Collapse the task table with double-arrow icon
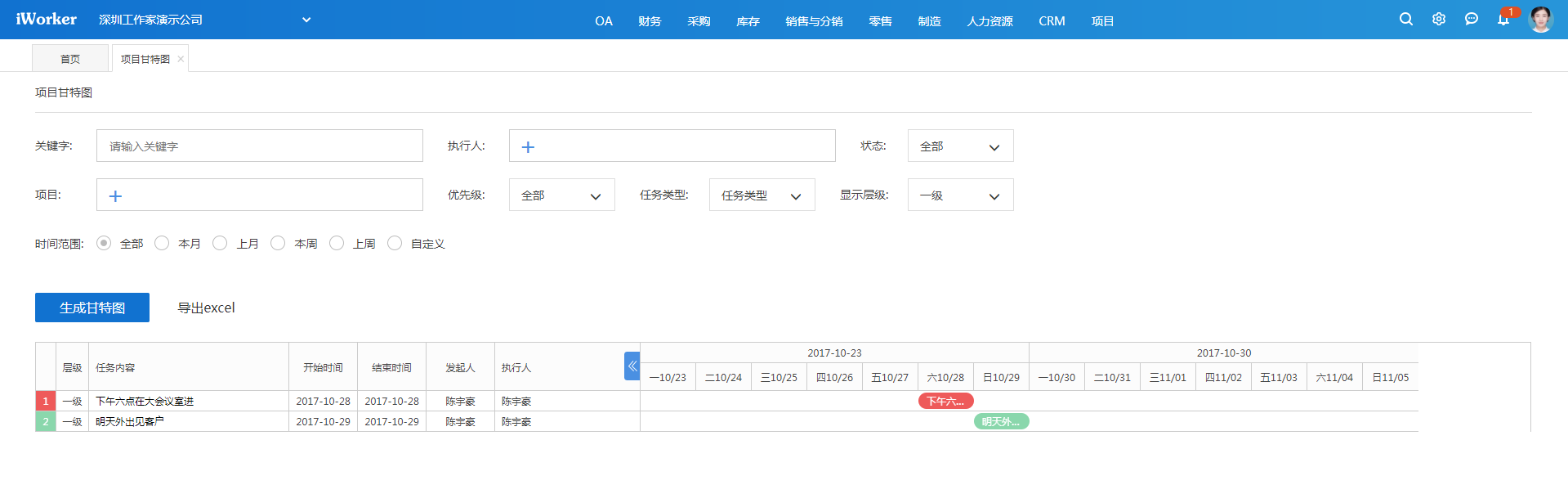Screen dimensions: 1568x503 pos(632,366)
